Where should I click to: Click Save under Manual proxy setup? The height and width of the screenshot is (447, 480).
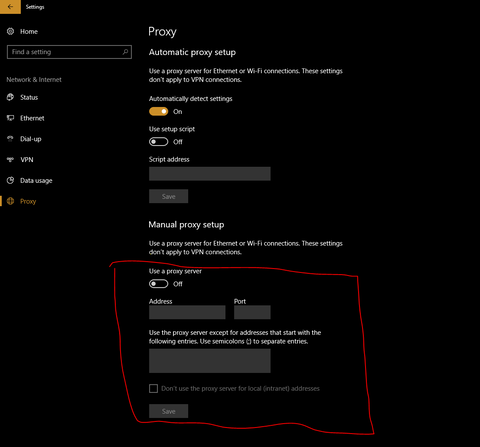click(168, 411)
